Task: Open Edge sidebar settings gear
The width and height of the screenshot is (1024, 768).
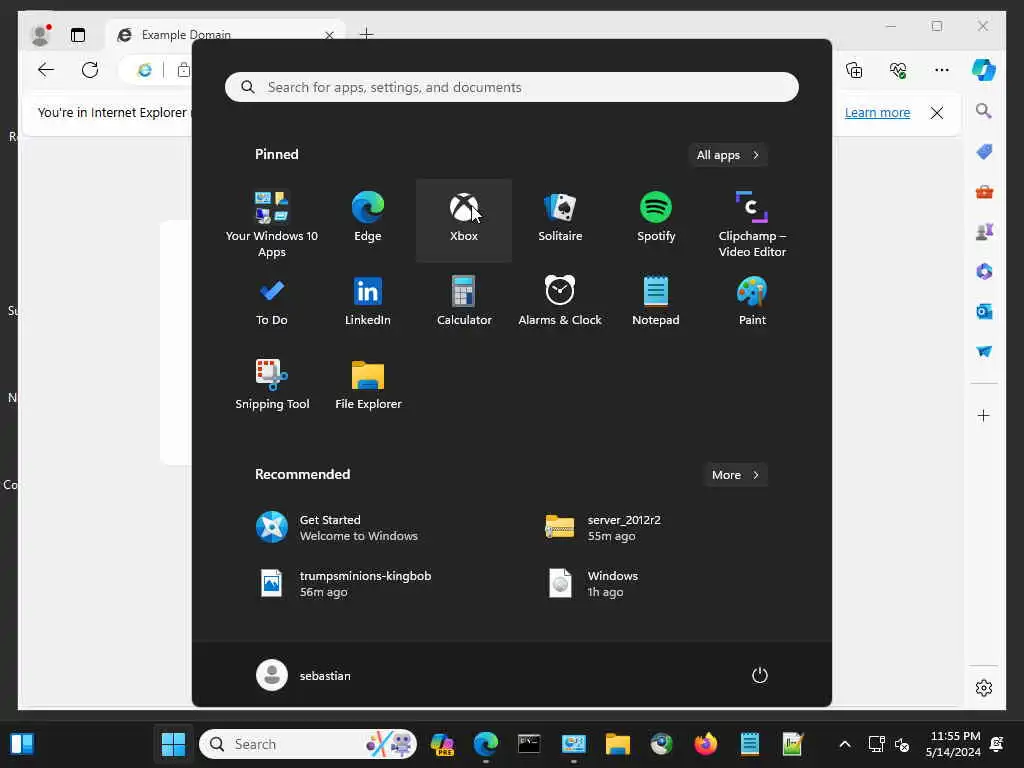Action: click(984, 688)
